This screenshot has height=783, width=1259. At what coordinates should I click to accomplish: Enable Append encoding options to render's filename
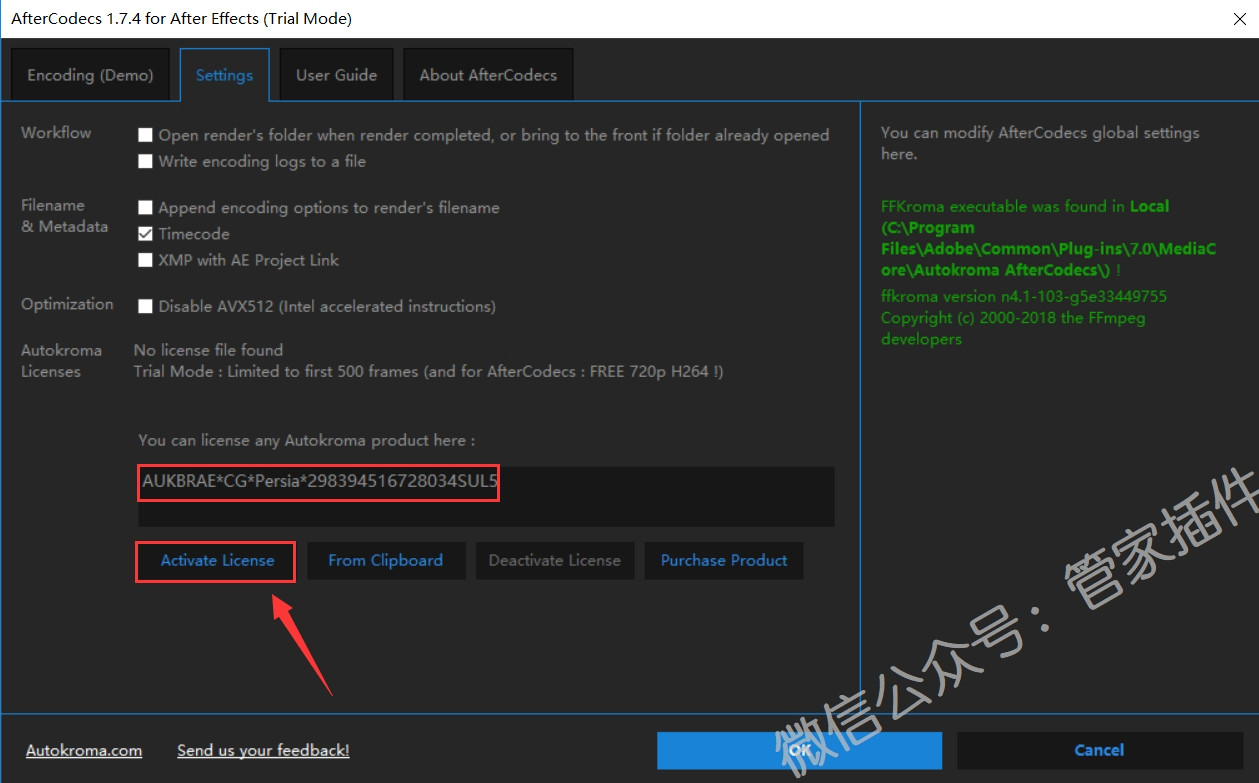tap(146, 208)
